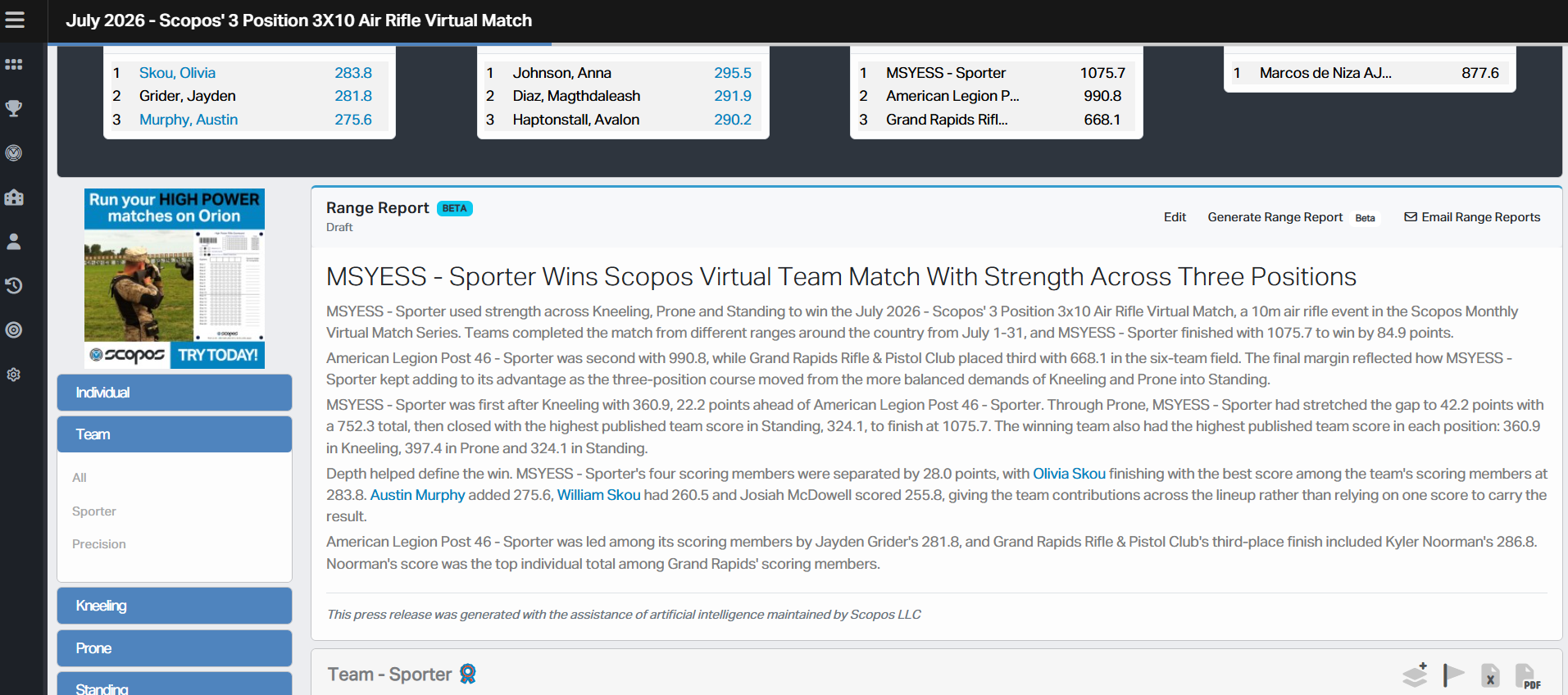Image resolution: width=1568 pixels, height=695 pixels.
Task: Expand the Kneeling results section
Action: coord(175,606)
